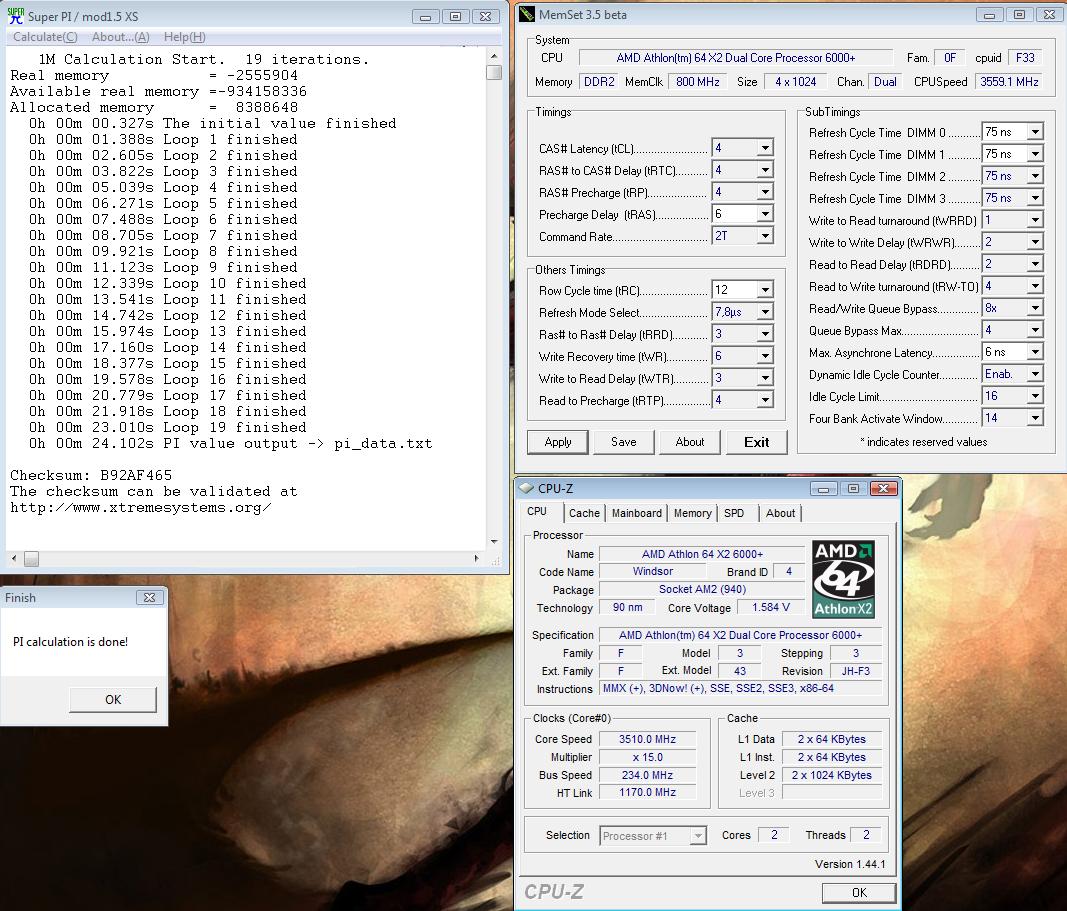Image resolution: width=1067 pixels, height=911 pixels.
Task: Open Max. Asynchrone Latency dropdown
Action: [1035, 352]
